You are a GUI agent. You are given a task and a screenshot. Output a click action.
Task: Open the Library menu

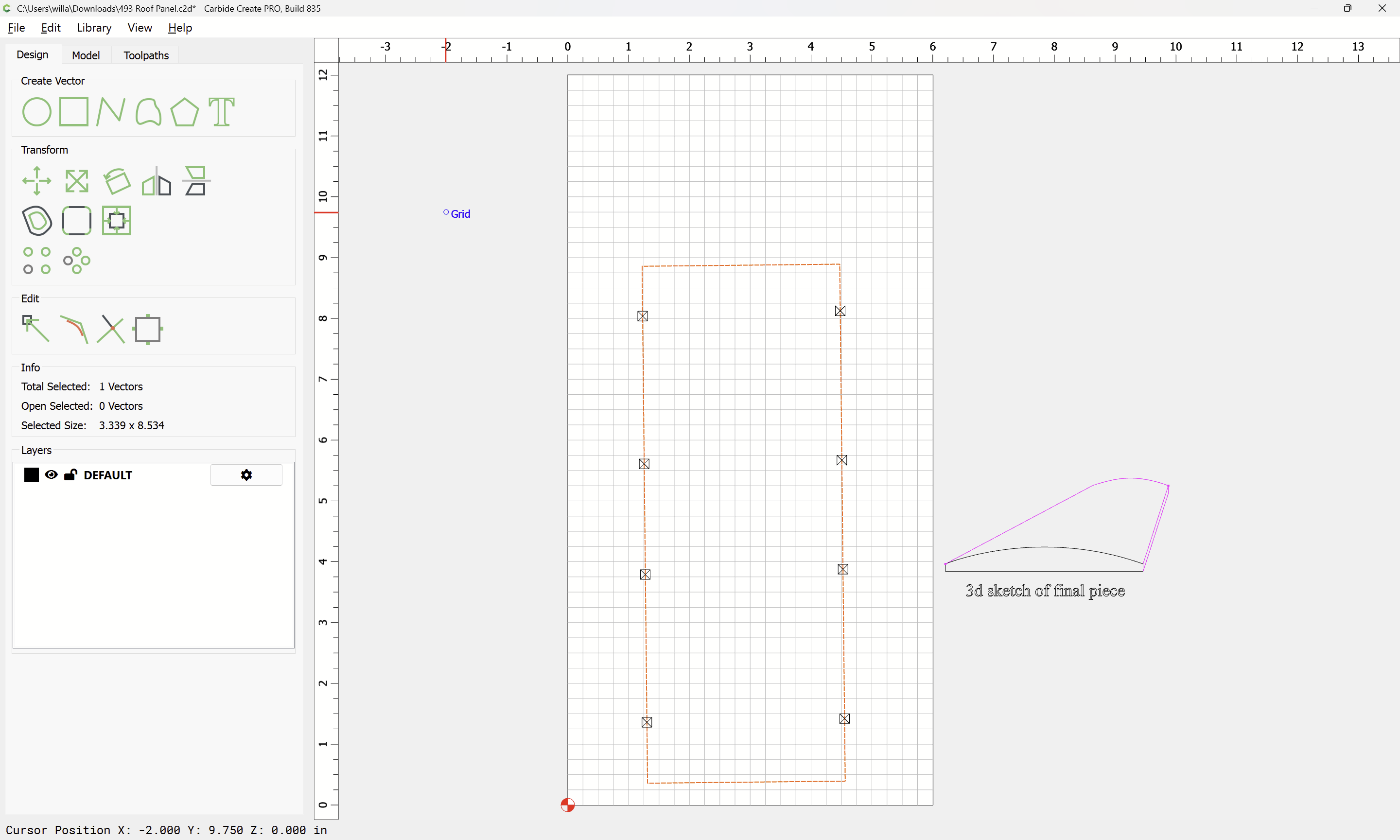coord(94,28)
